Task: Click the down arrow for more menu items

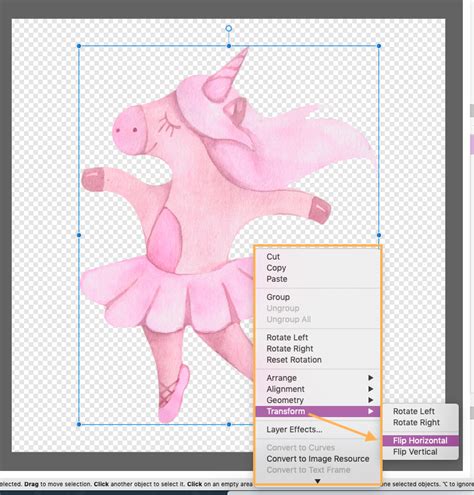Action: click(x=318, y=481)
